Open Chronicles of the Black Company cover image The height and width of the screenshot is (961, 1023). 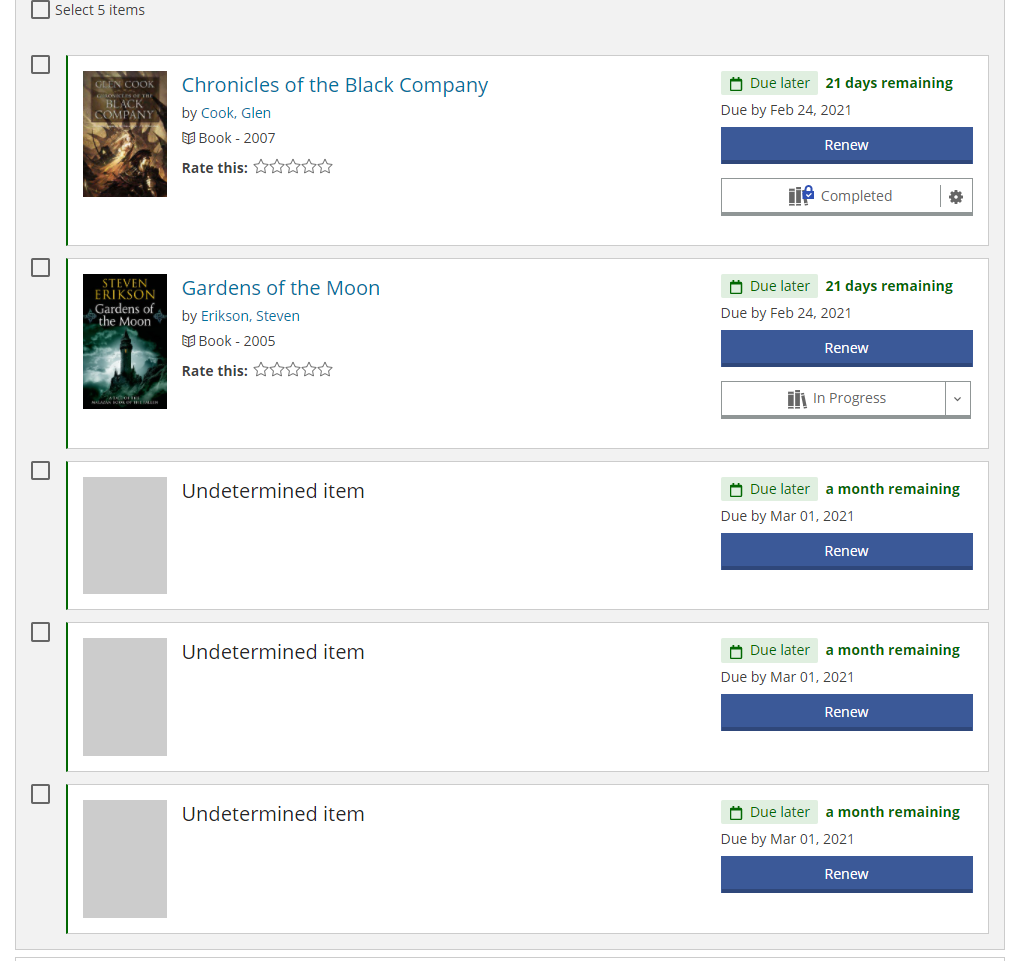click(x=125, y=134)
